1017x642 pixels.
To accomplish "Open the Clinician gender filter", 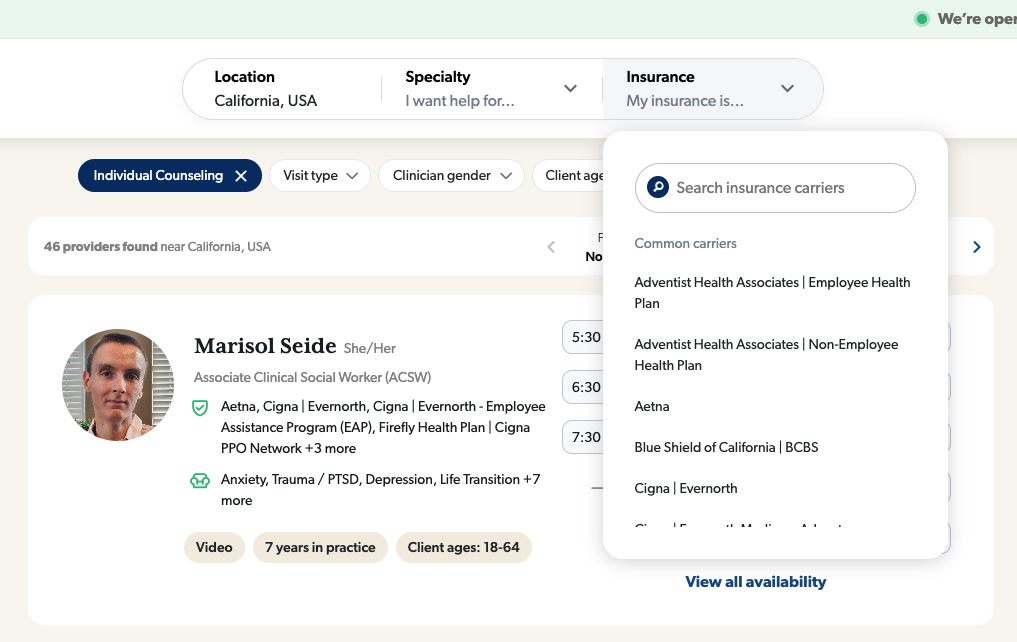I will coord(451,176).
